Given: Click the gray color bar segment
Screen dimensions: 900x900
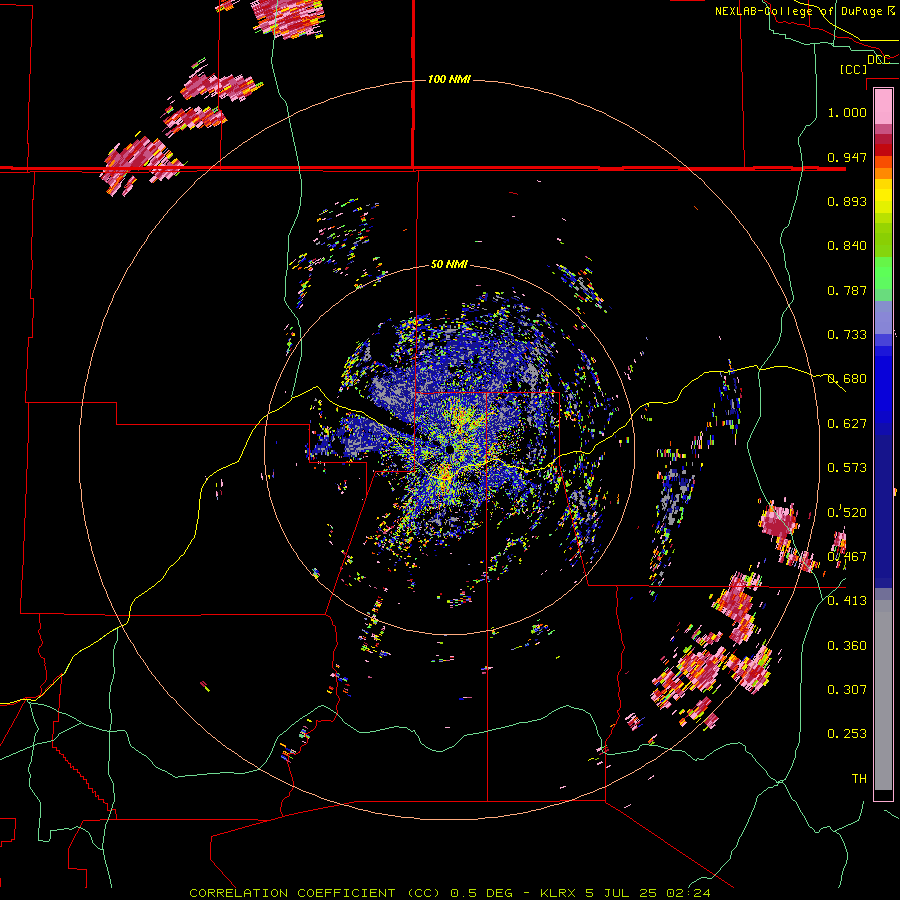Looking at the screenshot, I should tap(883, 695).
